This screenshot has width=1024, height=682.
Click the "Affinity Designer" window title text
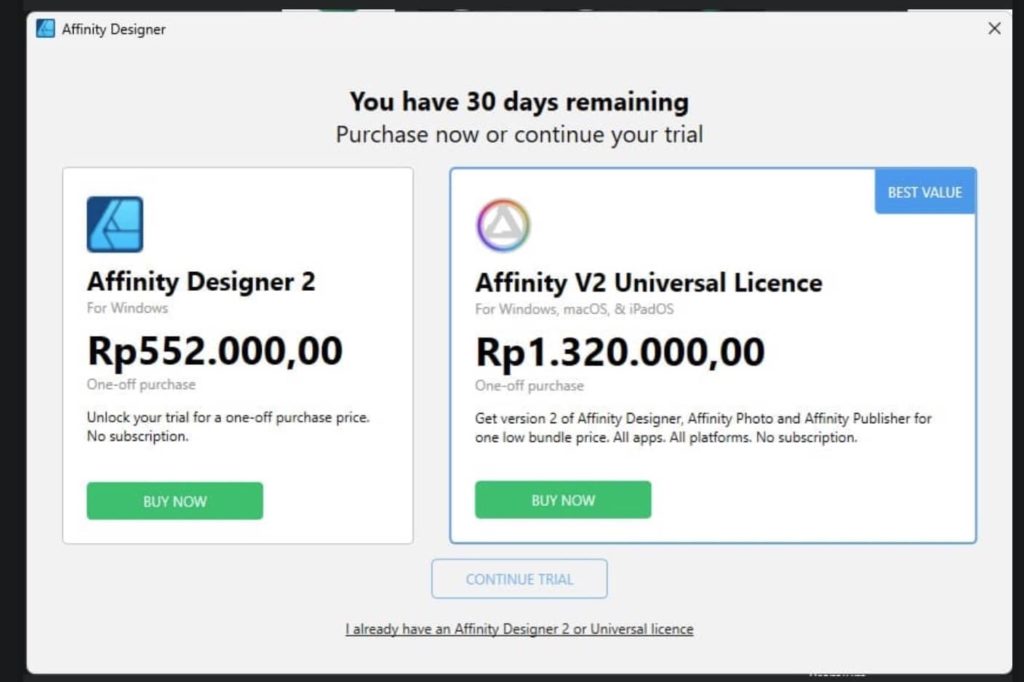coord(114,29)
